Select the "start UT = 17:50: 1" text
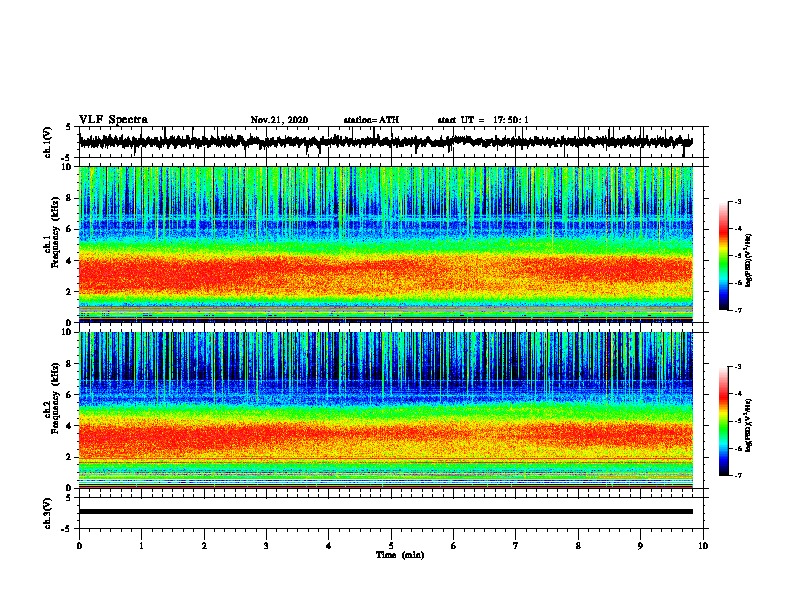The width and height of the screenshot is (792, 612). click(x=483, y=120)
